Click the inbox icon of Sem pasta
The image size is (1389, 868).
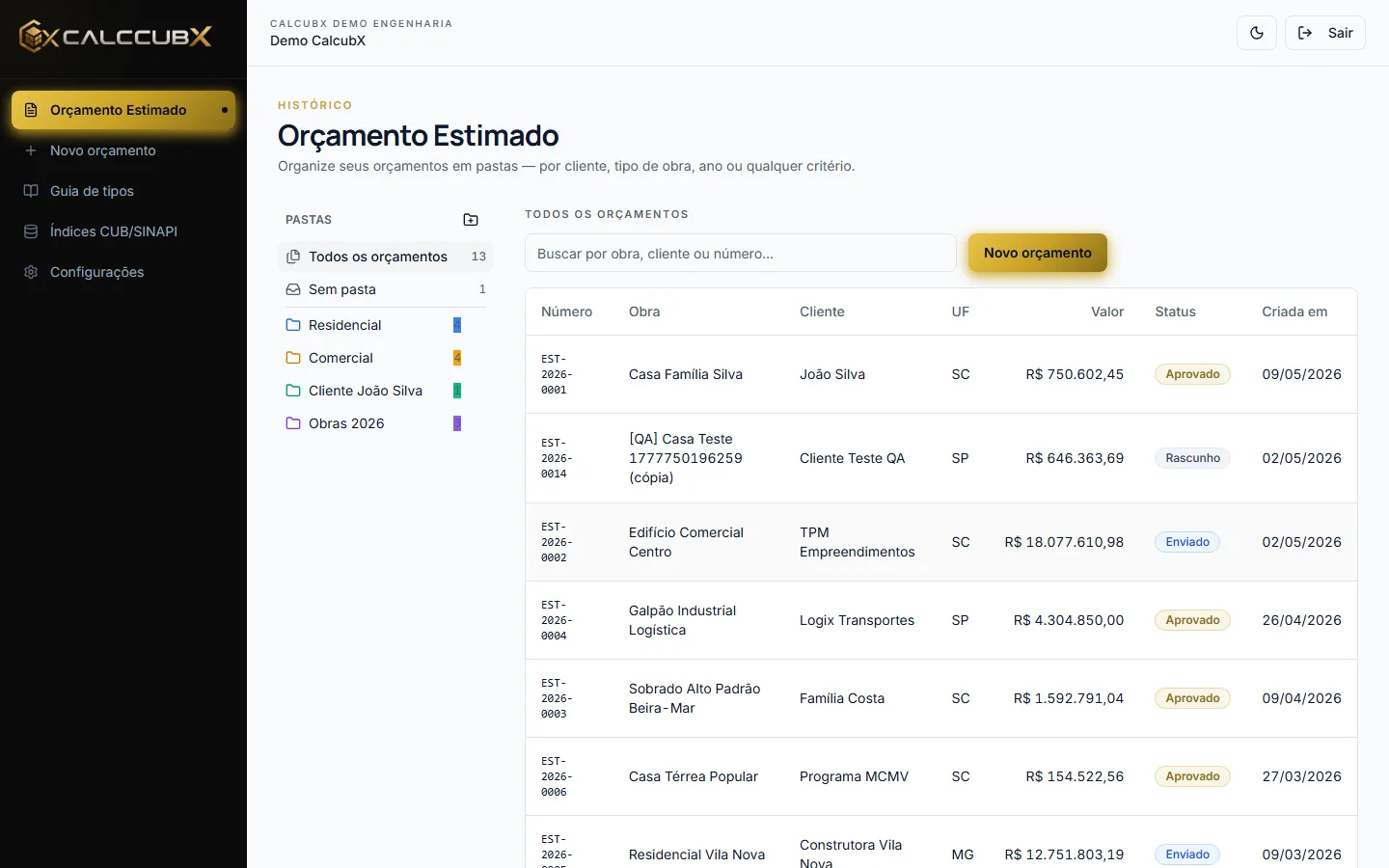point(293,289)
